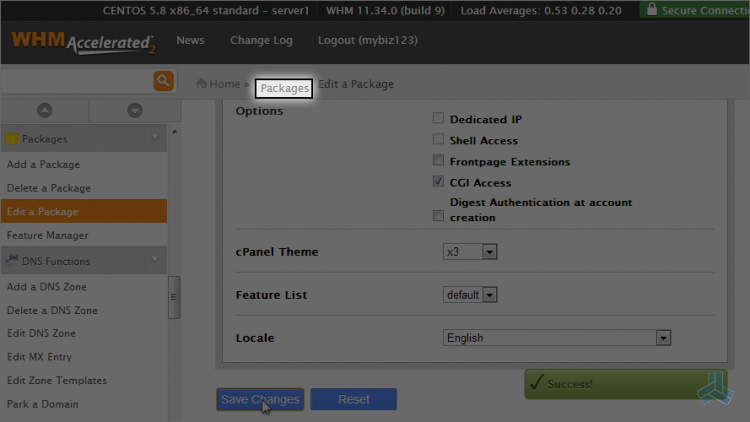Image resolution: width=750 pixels, height=422 pixels.
Task: Open Delete a DNS Zone link
Action: click(x=52, y=310)
